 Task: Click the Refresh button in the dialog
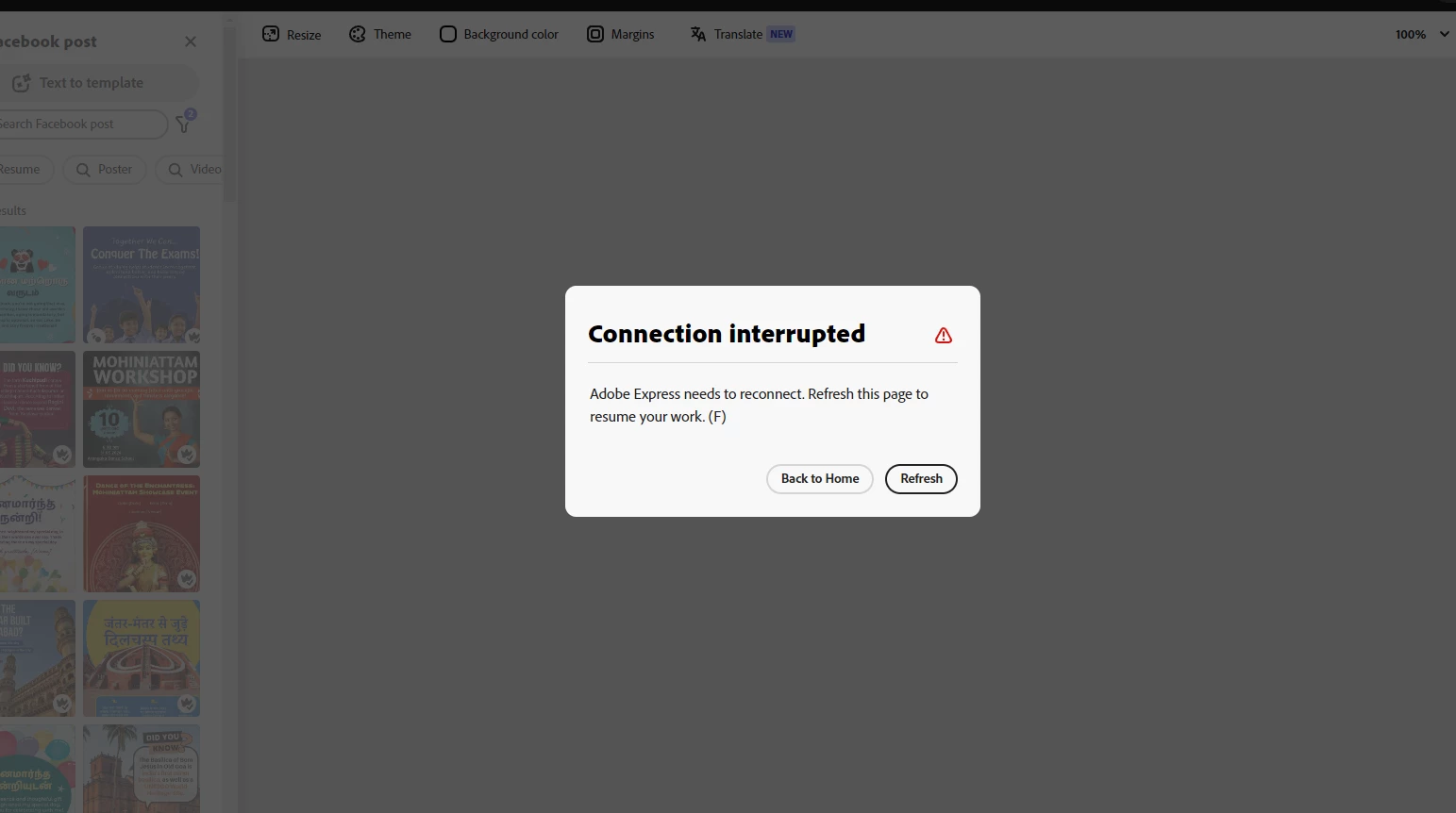coord(921,479)
